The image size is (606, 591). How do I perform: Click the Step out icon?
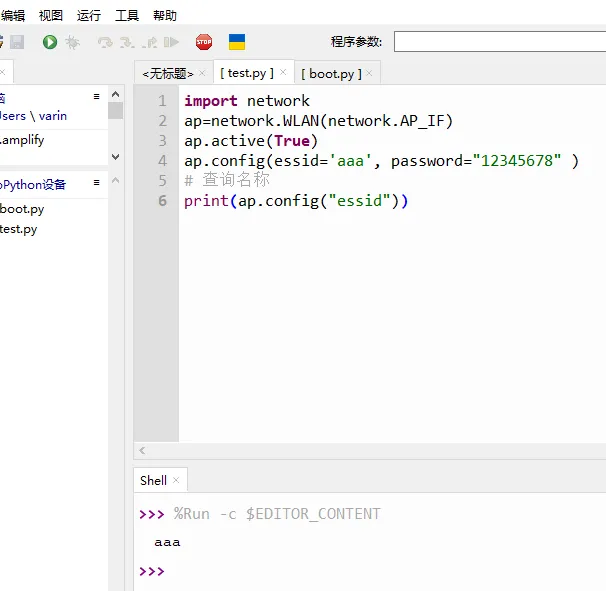pos(149,42)
